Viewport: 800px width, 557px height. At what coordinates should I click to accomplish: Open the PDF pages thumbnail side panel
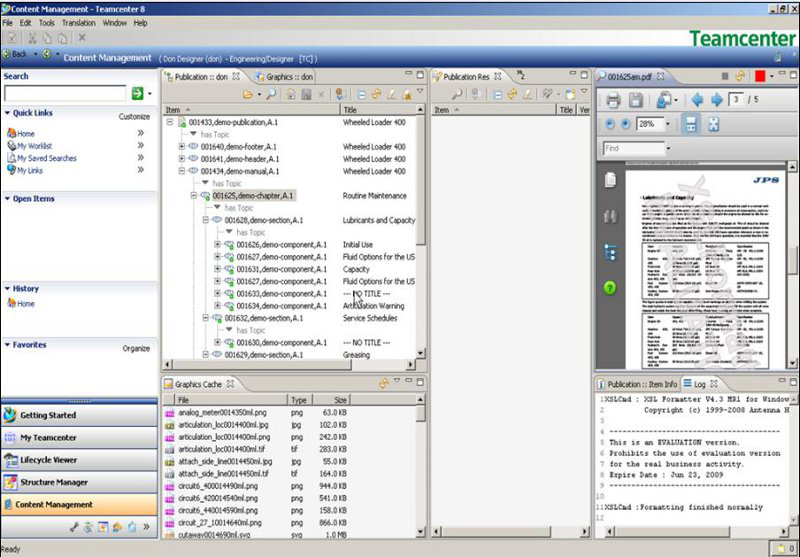tap(610, 180)
